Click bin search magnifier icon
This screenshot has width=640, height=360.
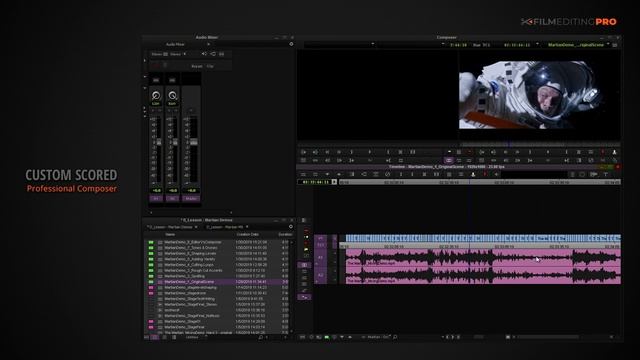coord(260,338)
